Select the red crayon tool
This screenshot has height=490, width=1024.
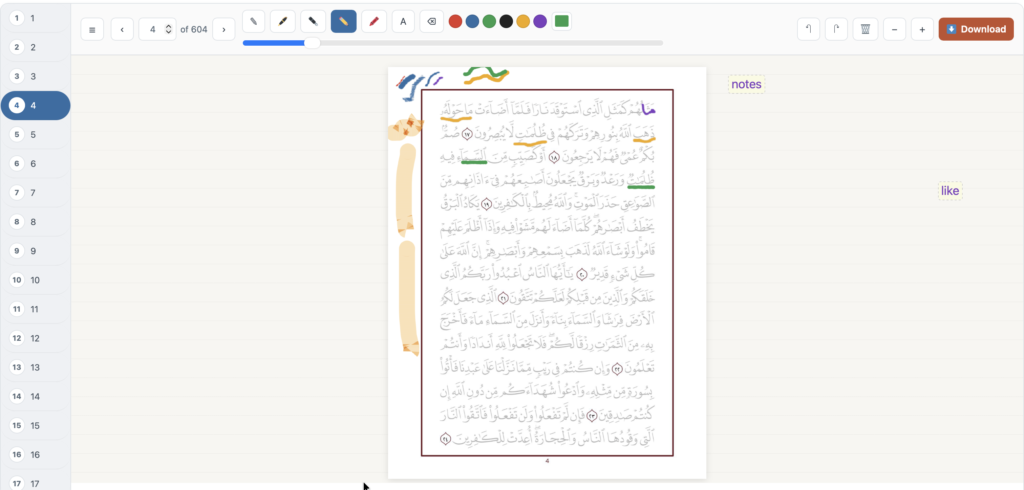coord(374,22)
